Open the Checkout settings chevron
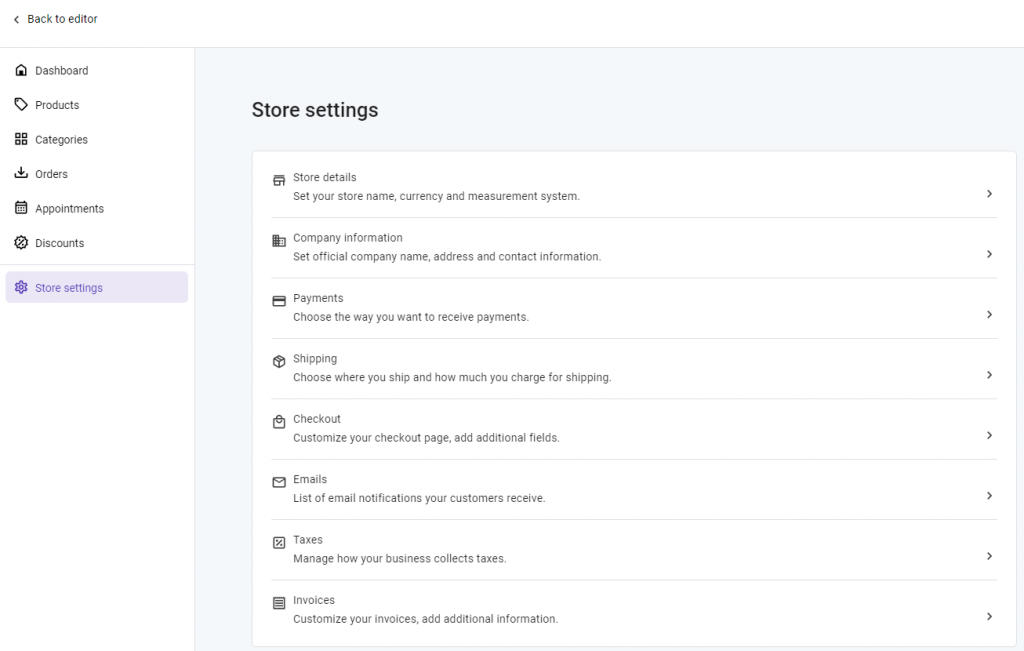 (x=989, y=435)
